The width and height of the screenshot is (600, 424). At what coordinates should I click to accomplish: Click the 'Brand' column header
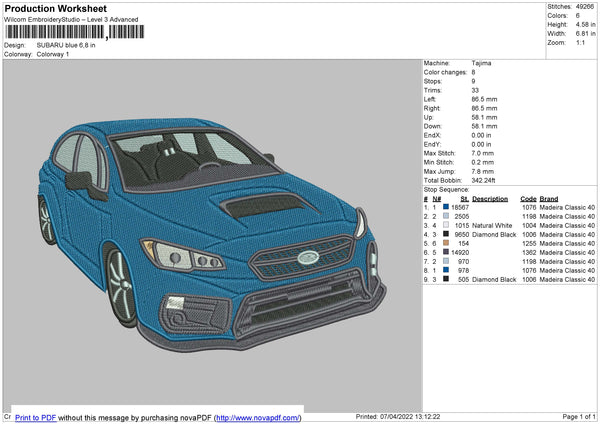coord(549,199)
